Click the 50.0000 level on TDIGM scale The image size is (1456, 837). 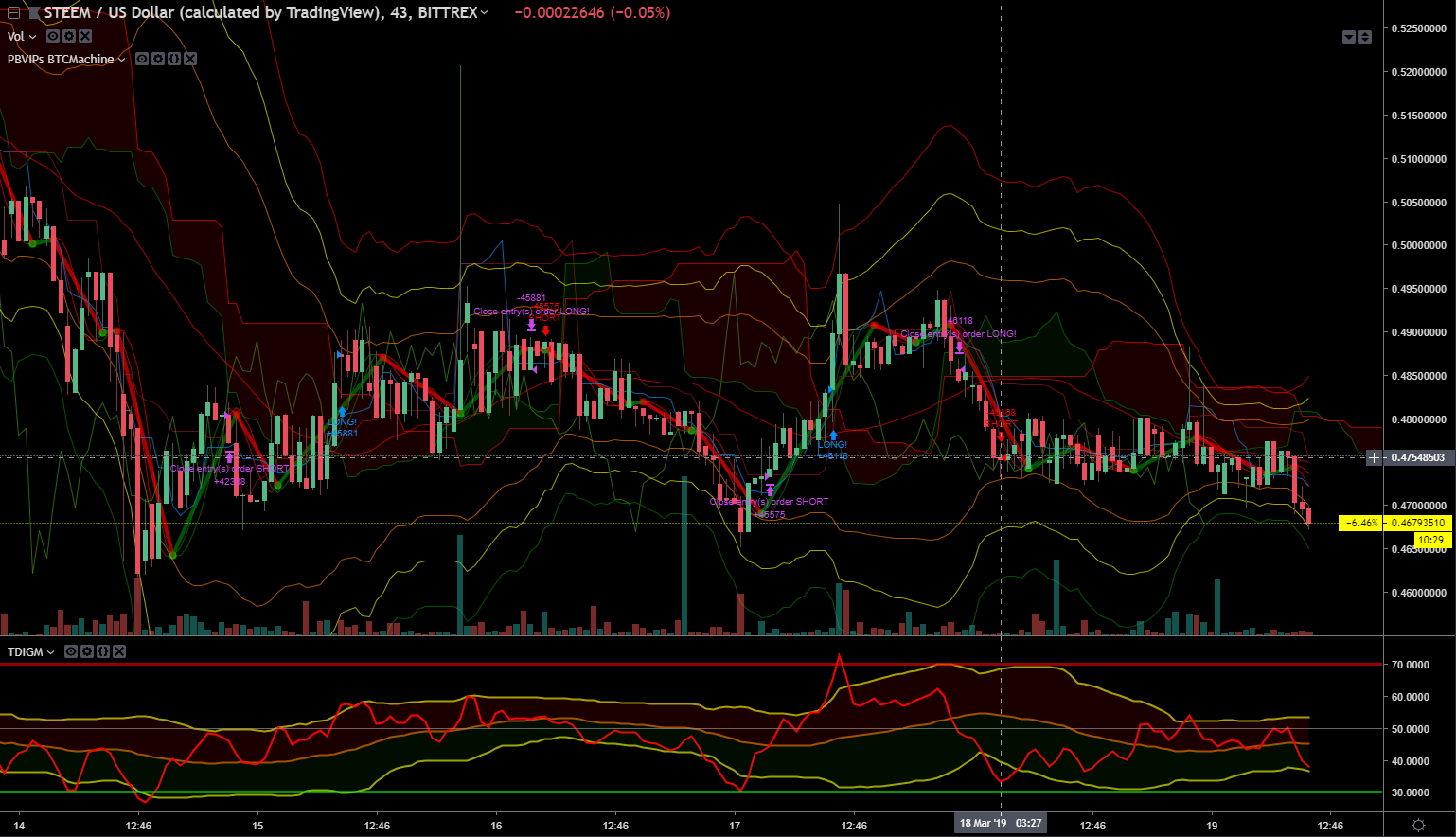1410,730
